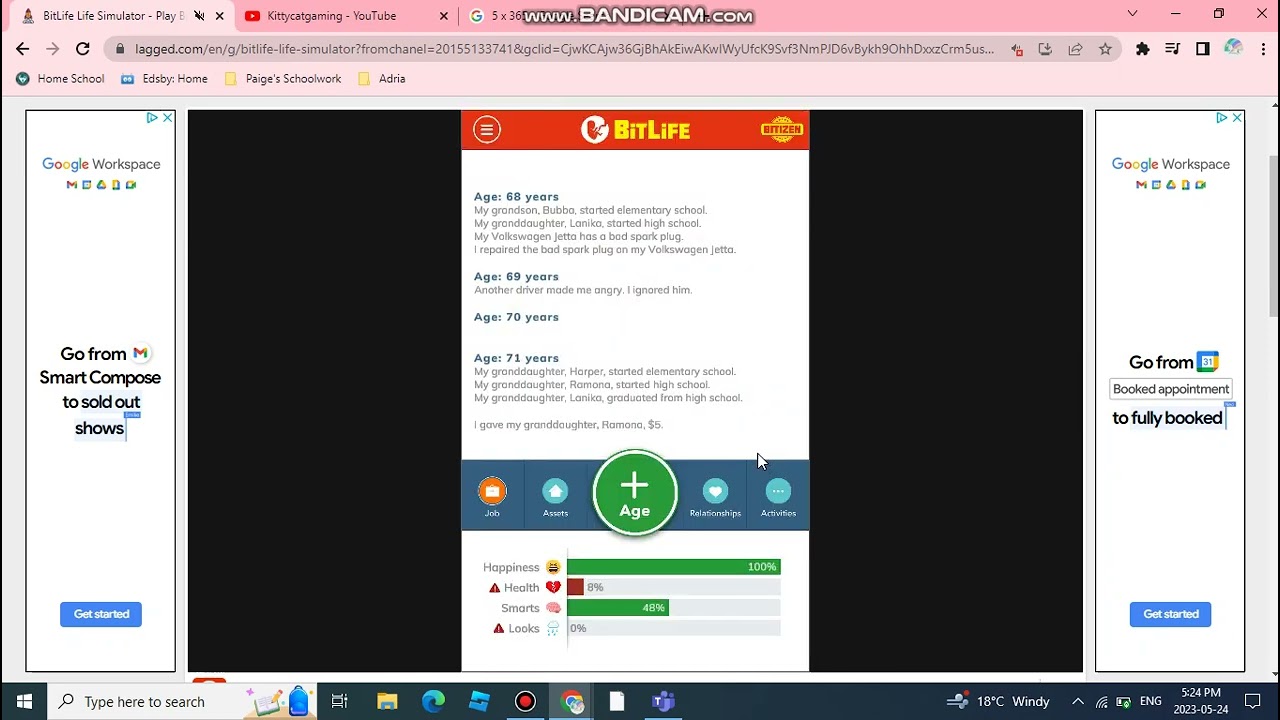This screenshot has height=720, width=1280.
Task: Reload the current page
Action: [83, 49]
